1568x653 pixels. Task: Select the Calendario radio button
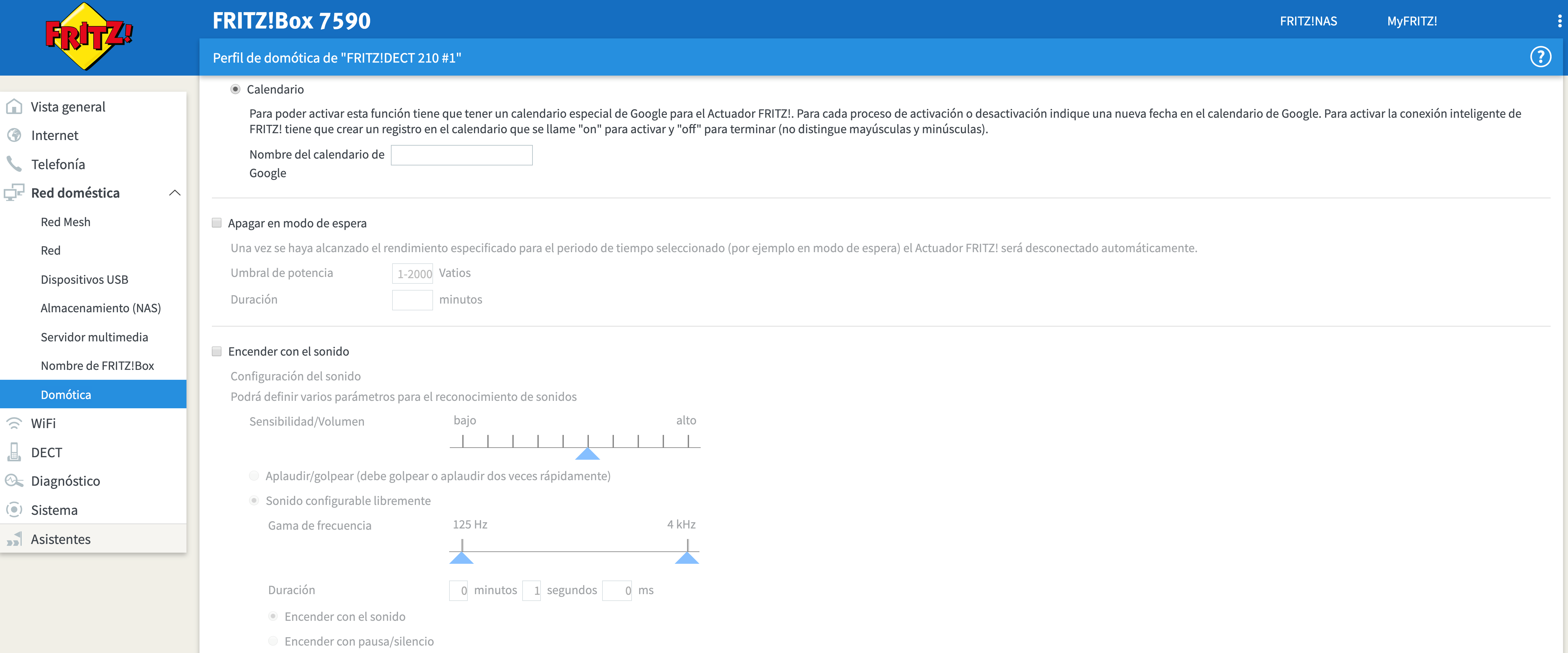coord(235,90)
